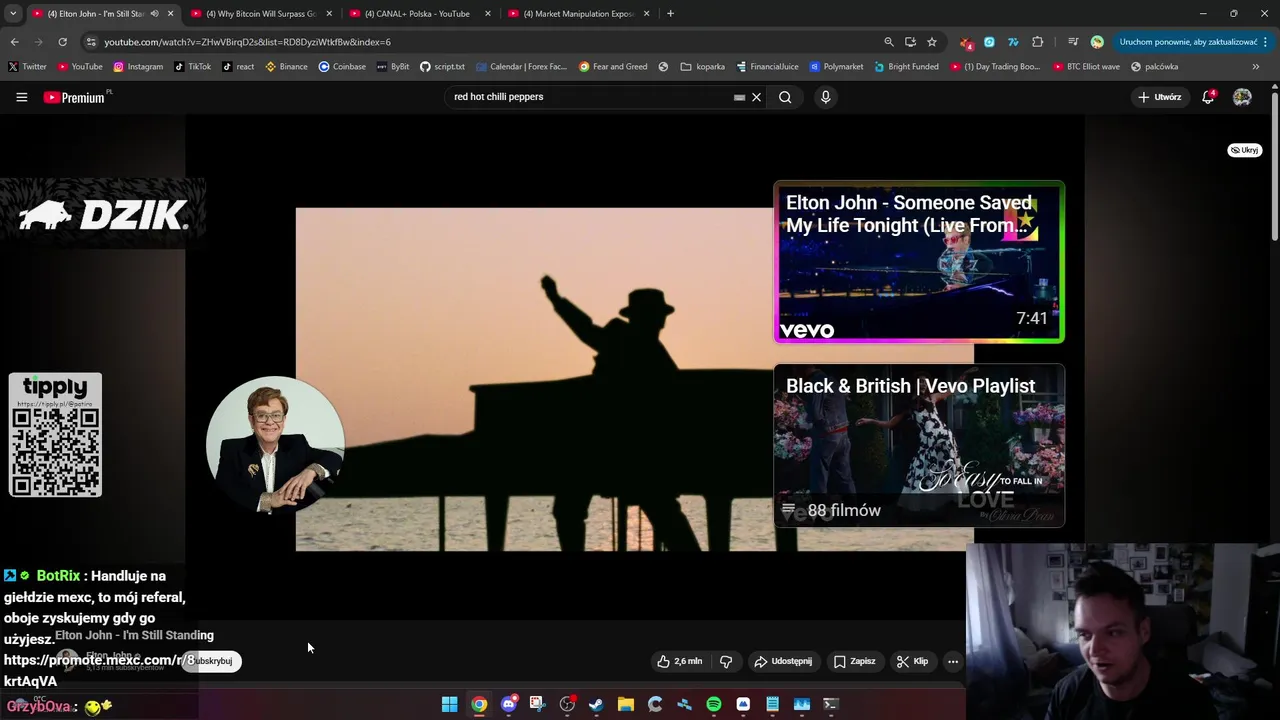Share video with Udostępnij button
The width and height of the screenshot is (1280, 720).
point(783,661)
